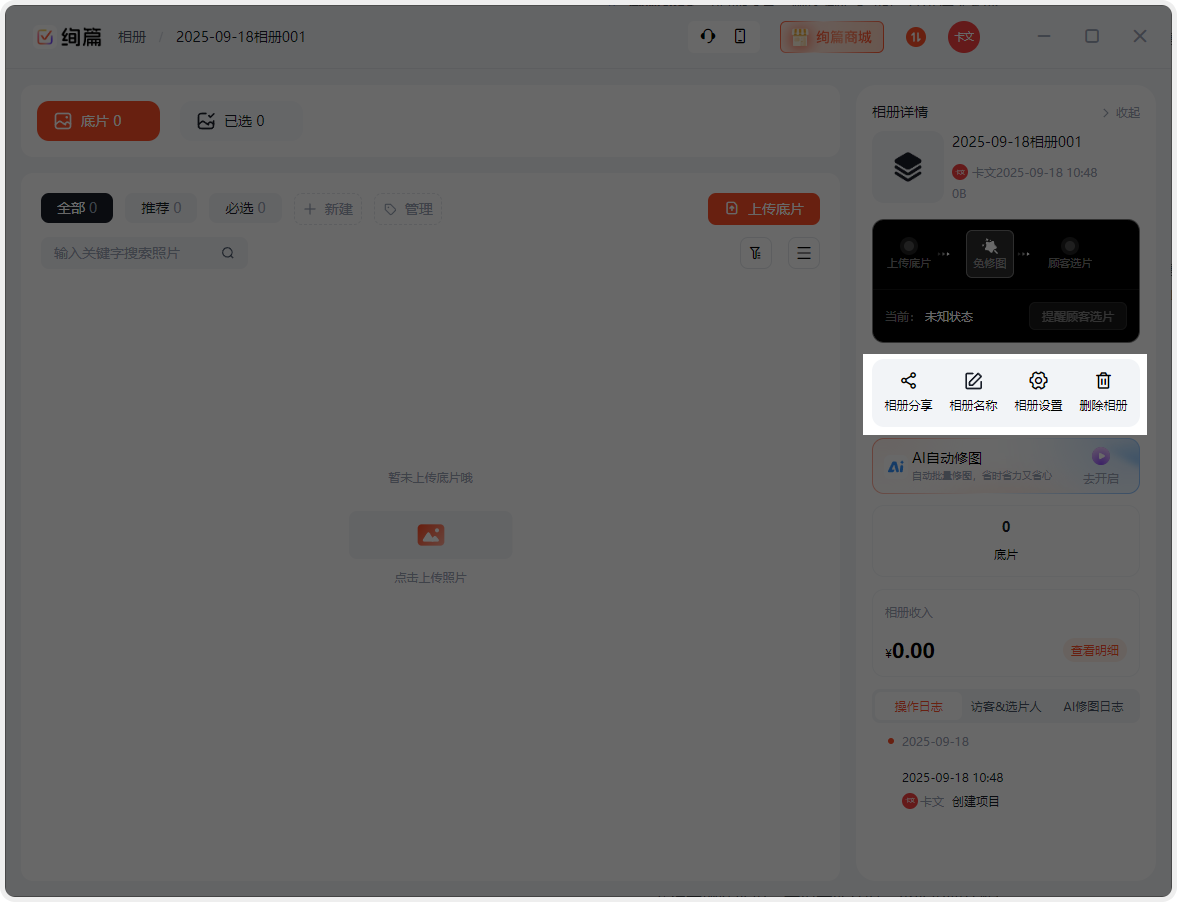Click the mobile phone icon in header

[x=740, y=37]
